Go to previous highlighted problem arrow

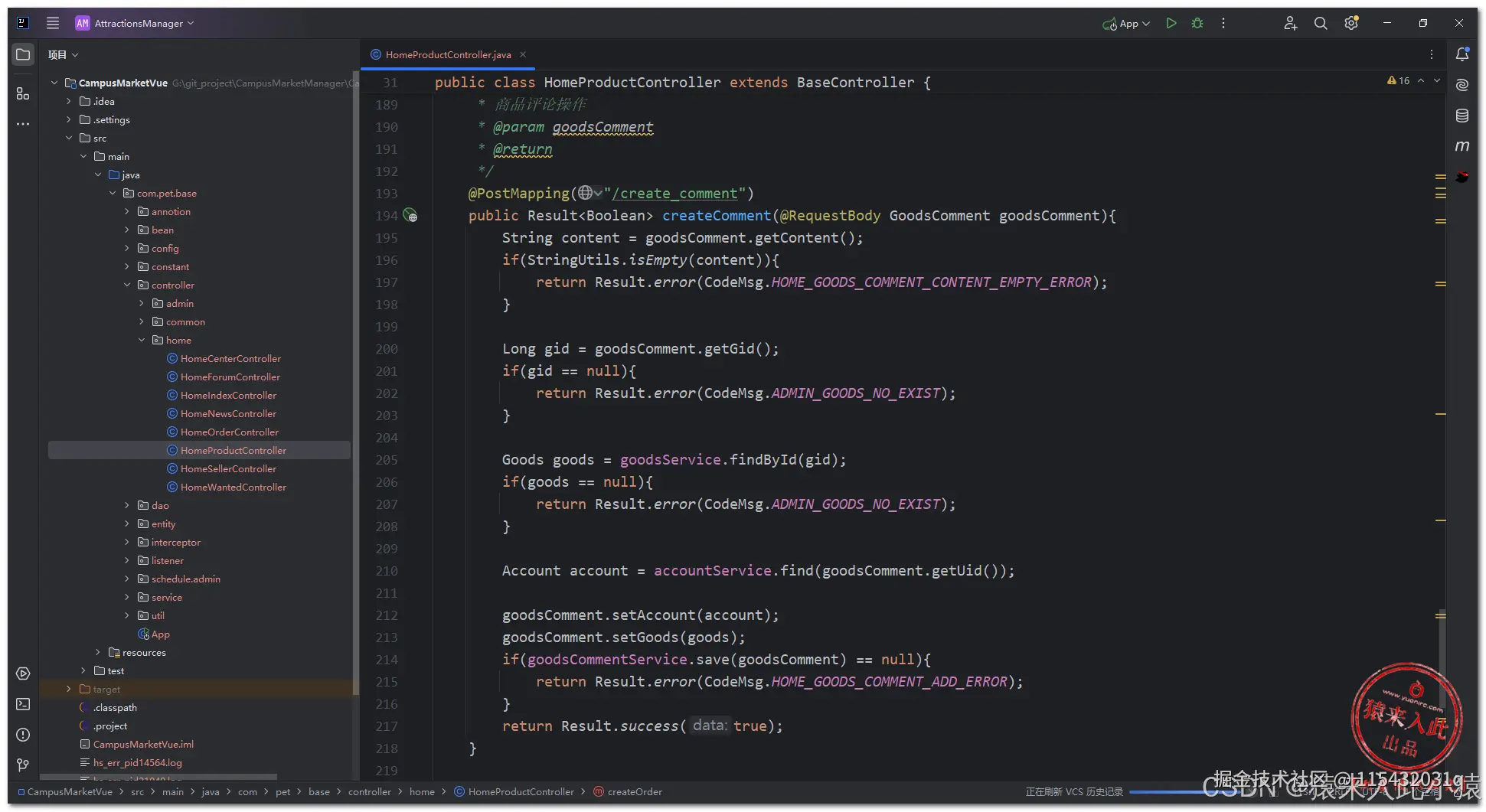[x=1421, y=80]
